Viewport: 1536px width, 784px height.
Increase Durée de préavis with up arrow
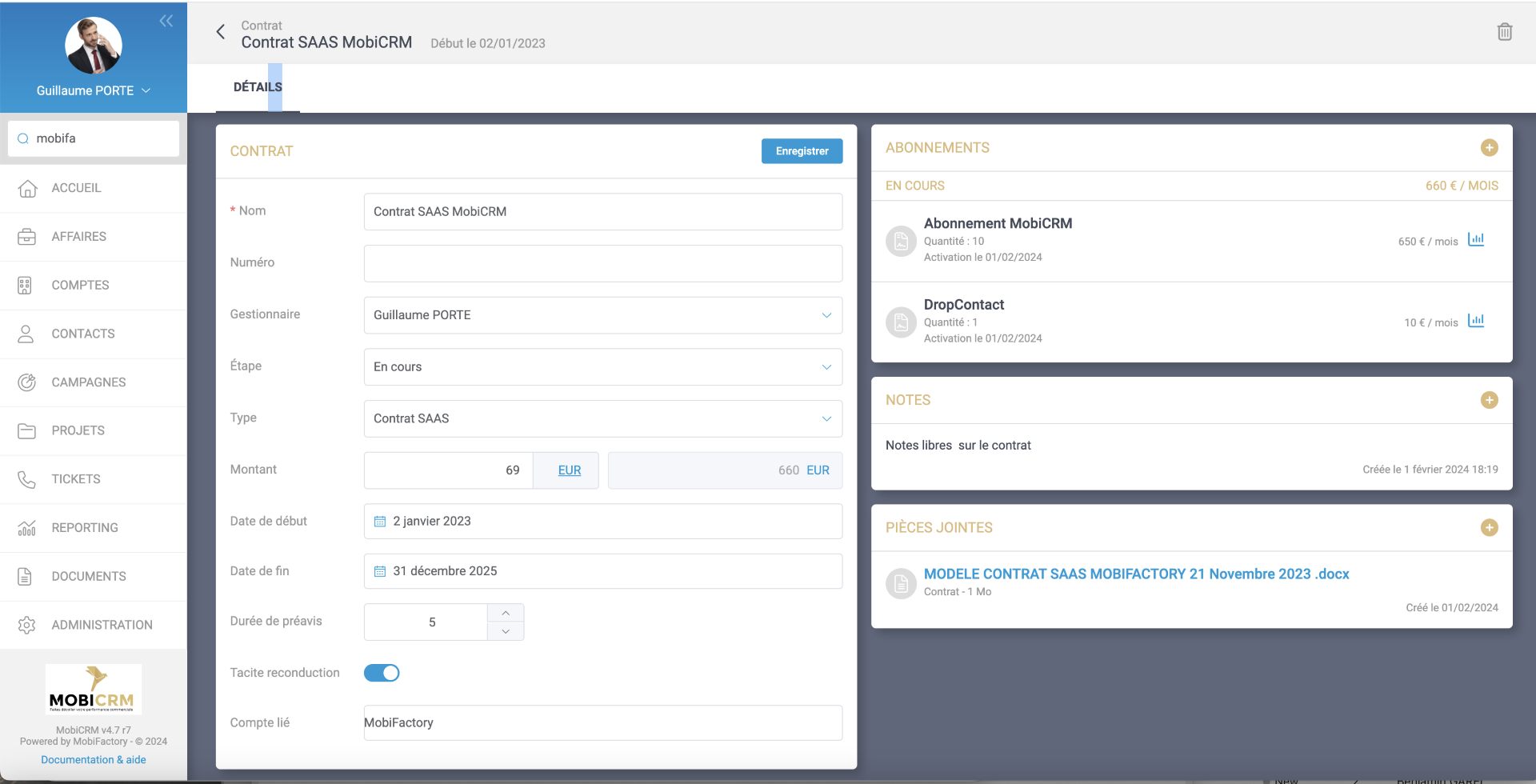coord(506,613)
